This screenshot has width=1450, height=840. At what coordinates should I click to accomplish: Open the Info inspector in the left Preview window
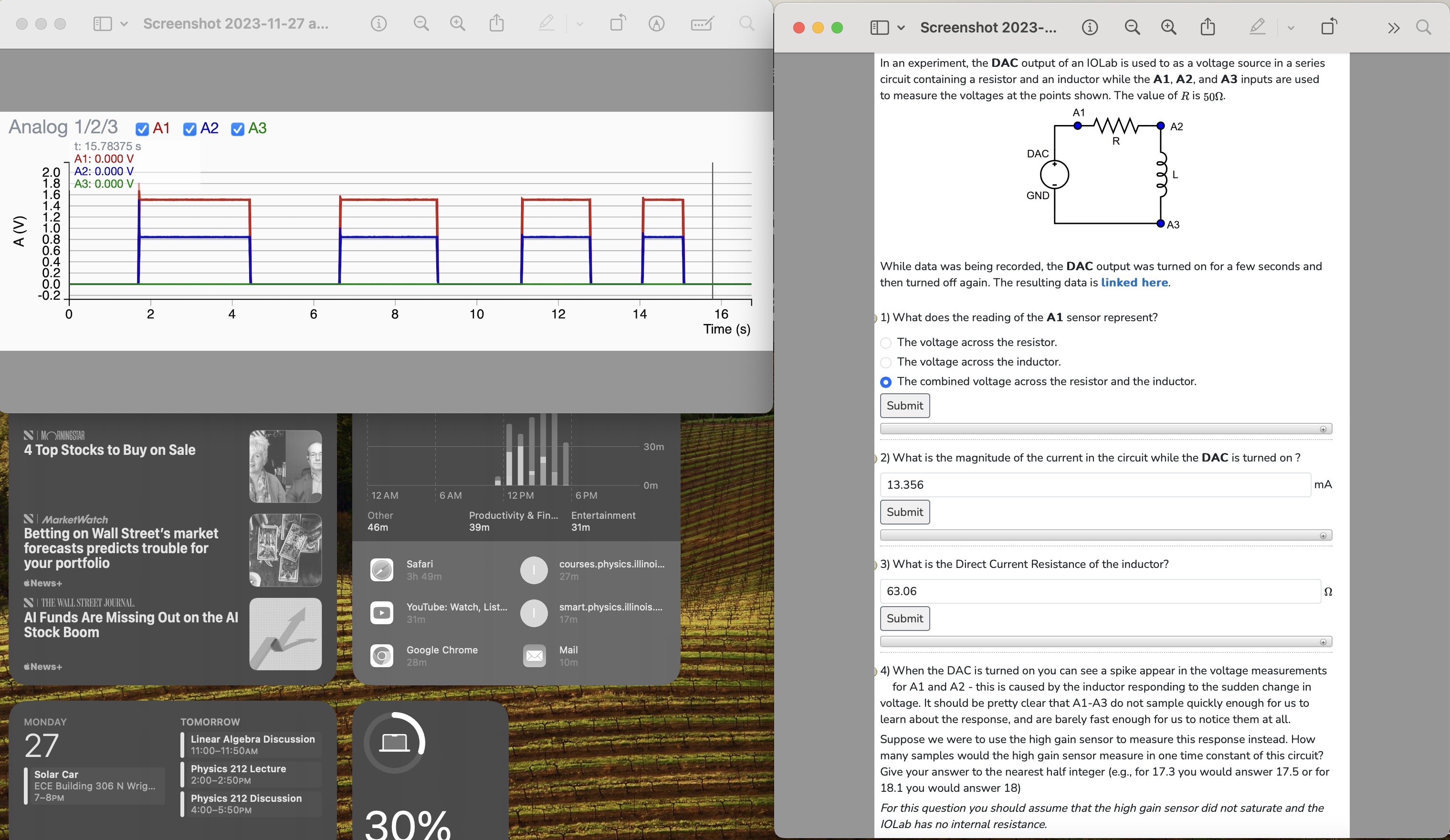click(x=378, y=23)
